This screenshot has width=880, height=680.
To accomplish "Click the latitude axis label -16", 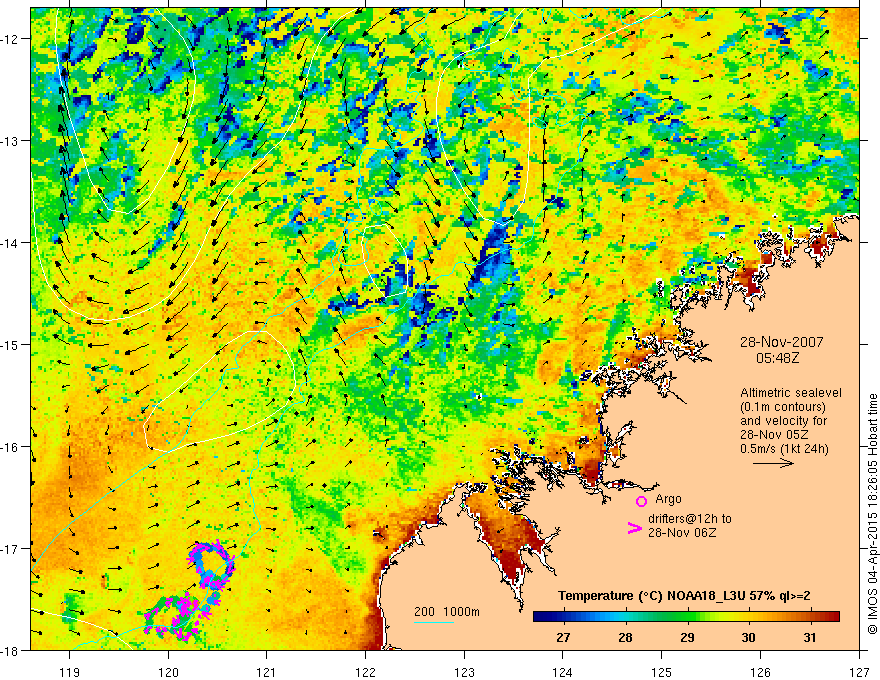I will click(x=10, y=447).
